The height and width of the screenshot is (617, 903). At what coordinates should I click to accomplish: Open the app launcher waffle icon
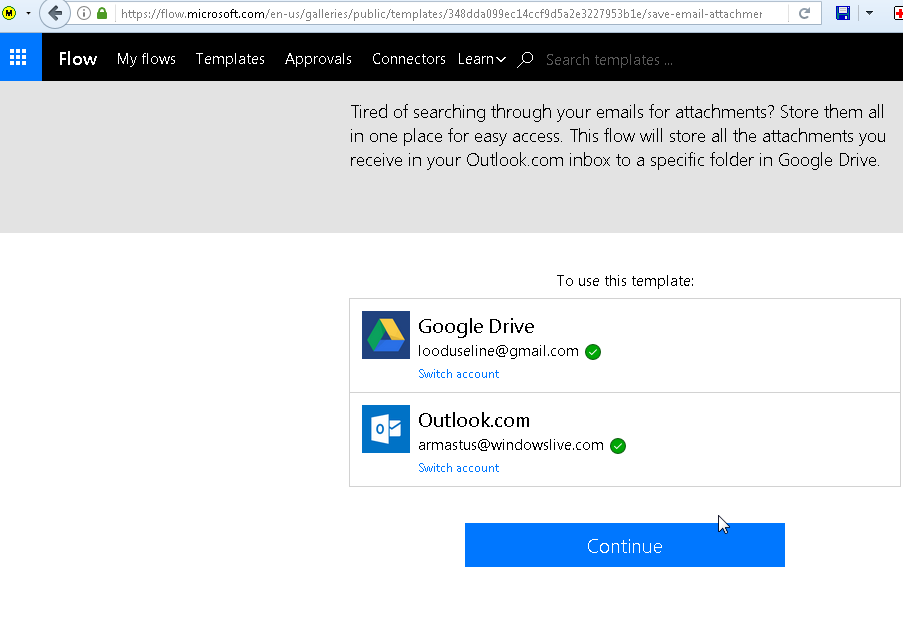pyautogui.click(x=18, y=57)
